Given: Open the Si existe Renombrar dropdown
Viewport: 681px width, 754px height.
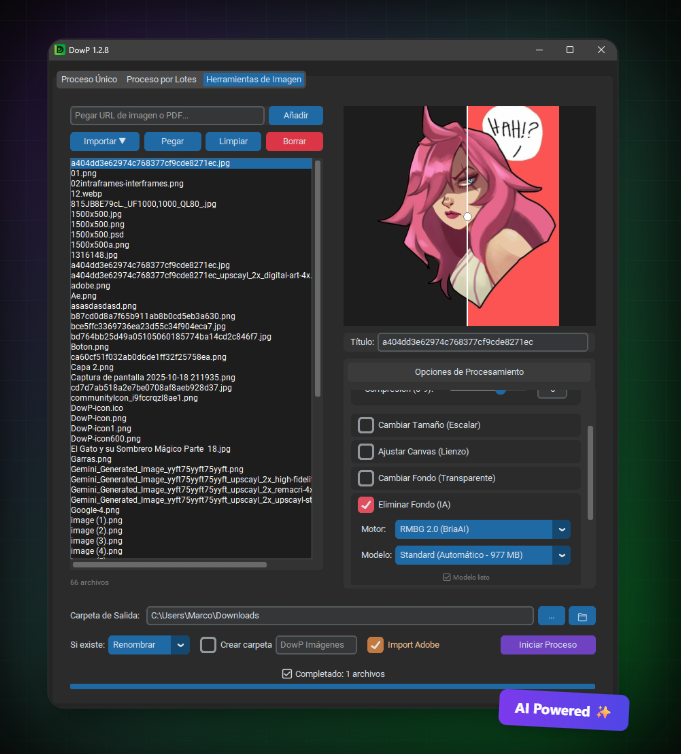Looking at the screenshot, I should tap(149, 645).
